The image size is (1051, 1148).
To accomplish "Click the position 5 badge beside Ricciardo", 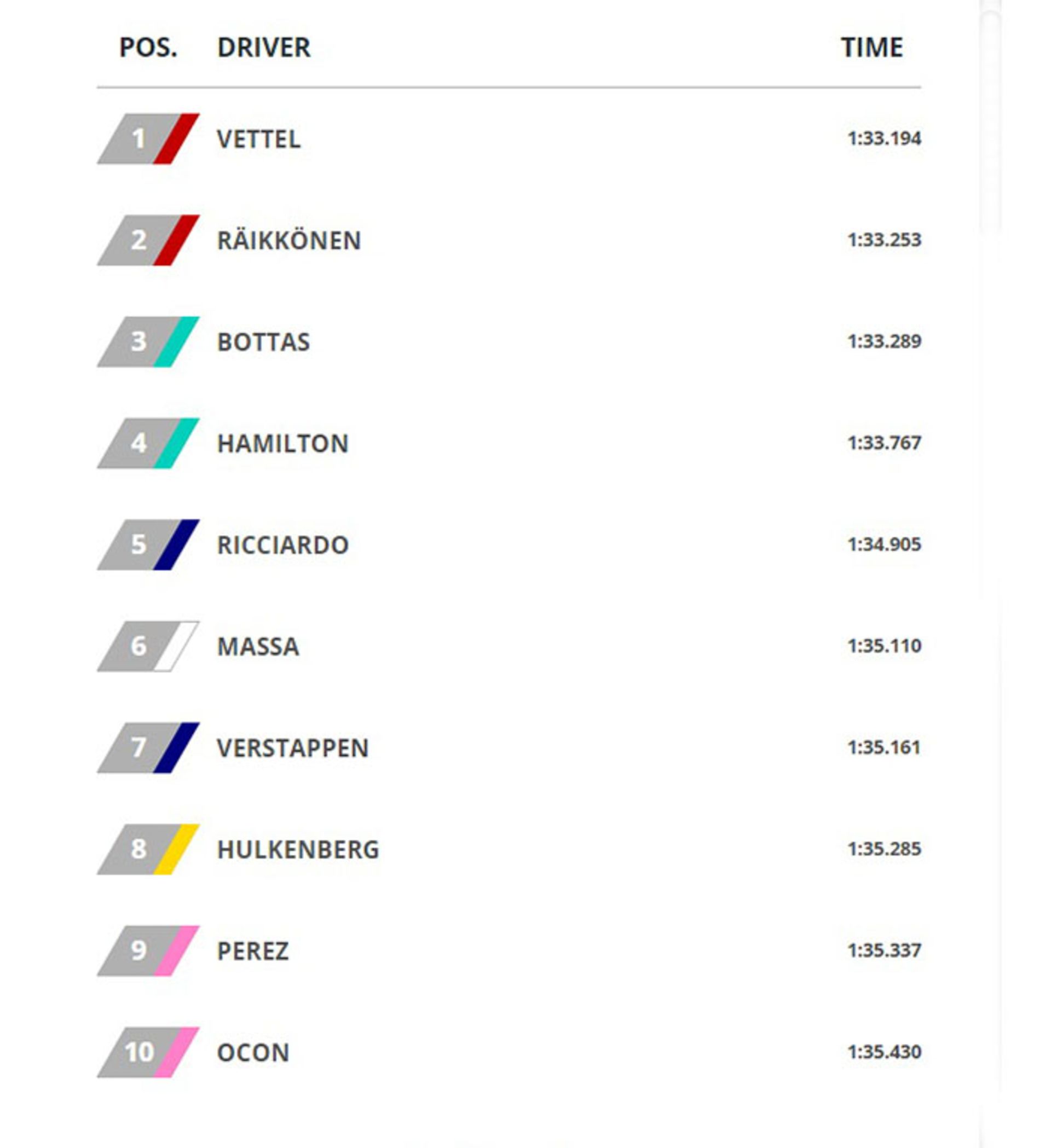I will point(148,545).
